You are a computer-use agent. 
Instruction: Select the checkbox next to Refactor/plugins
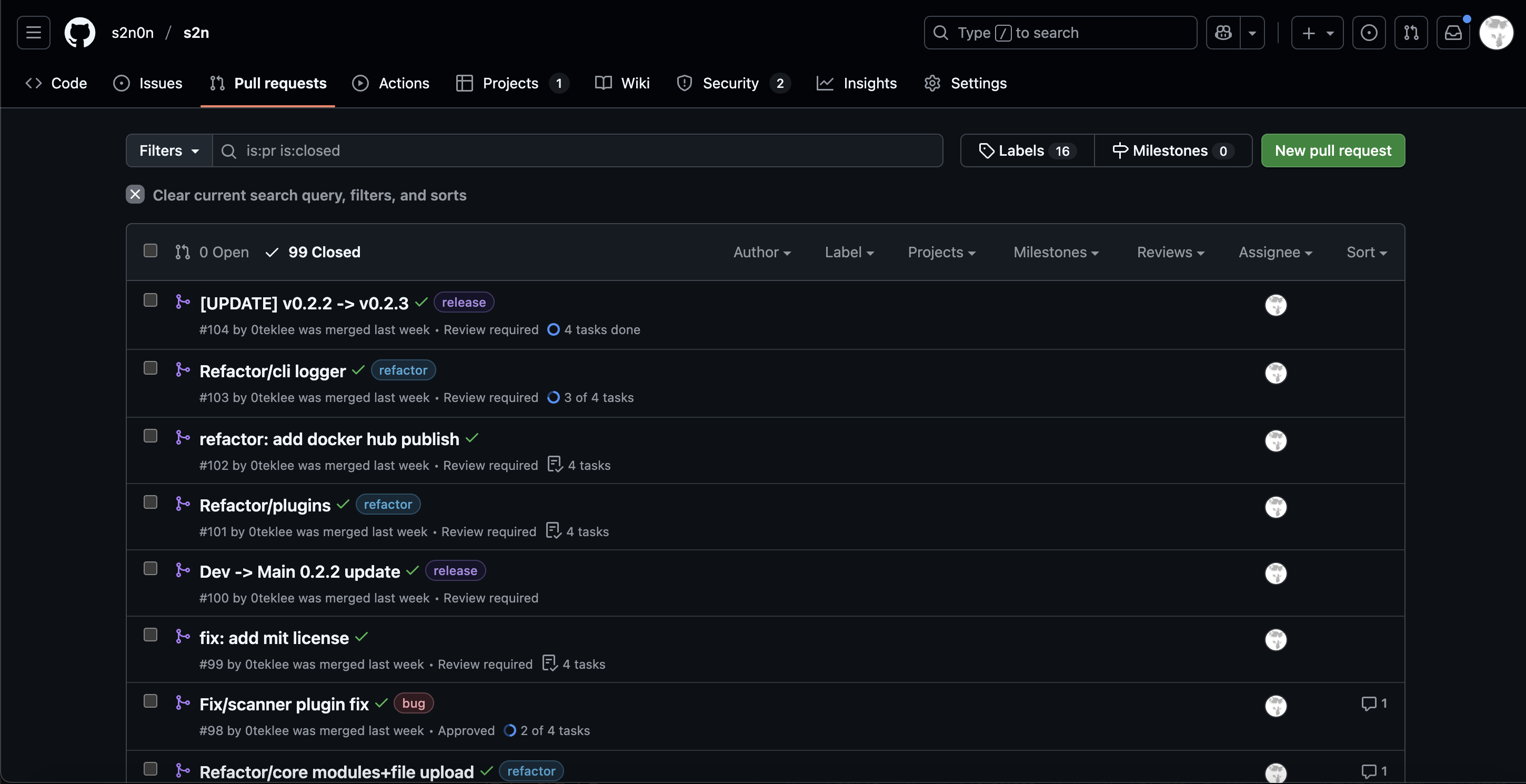point(150,502)
